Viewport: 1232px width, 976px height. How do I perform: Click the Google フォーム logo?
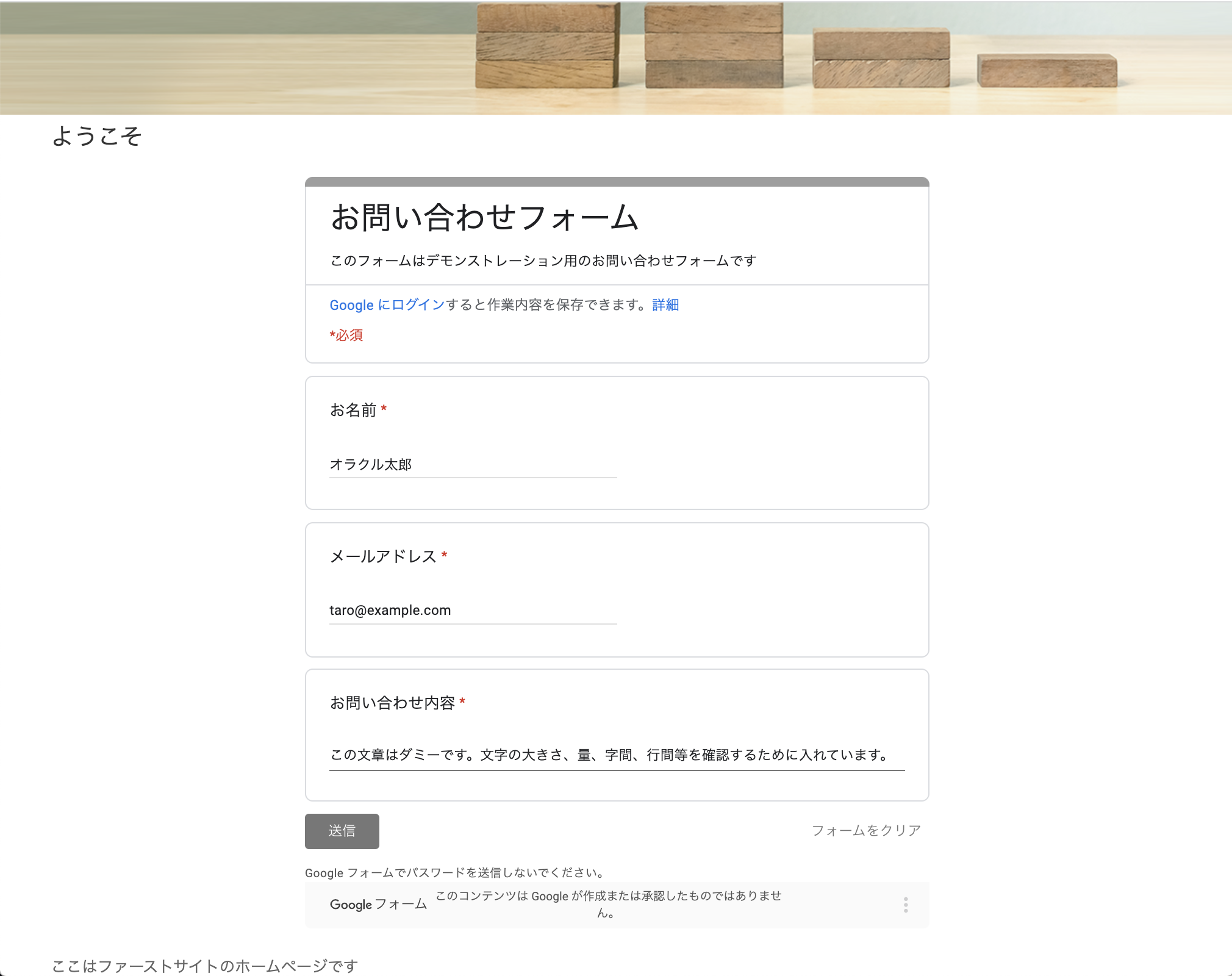tap(378, 904)
